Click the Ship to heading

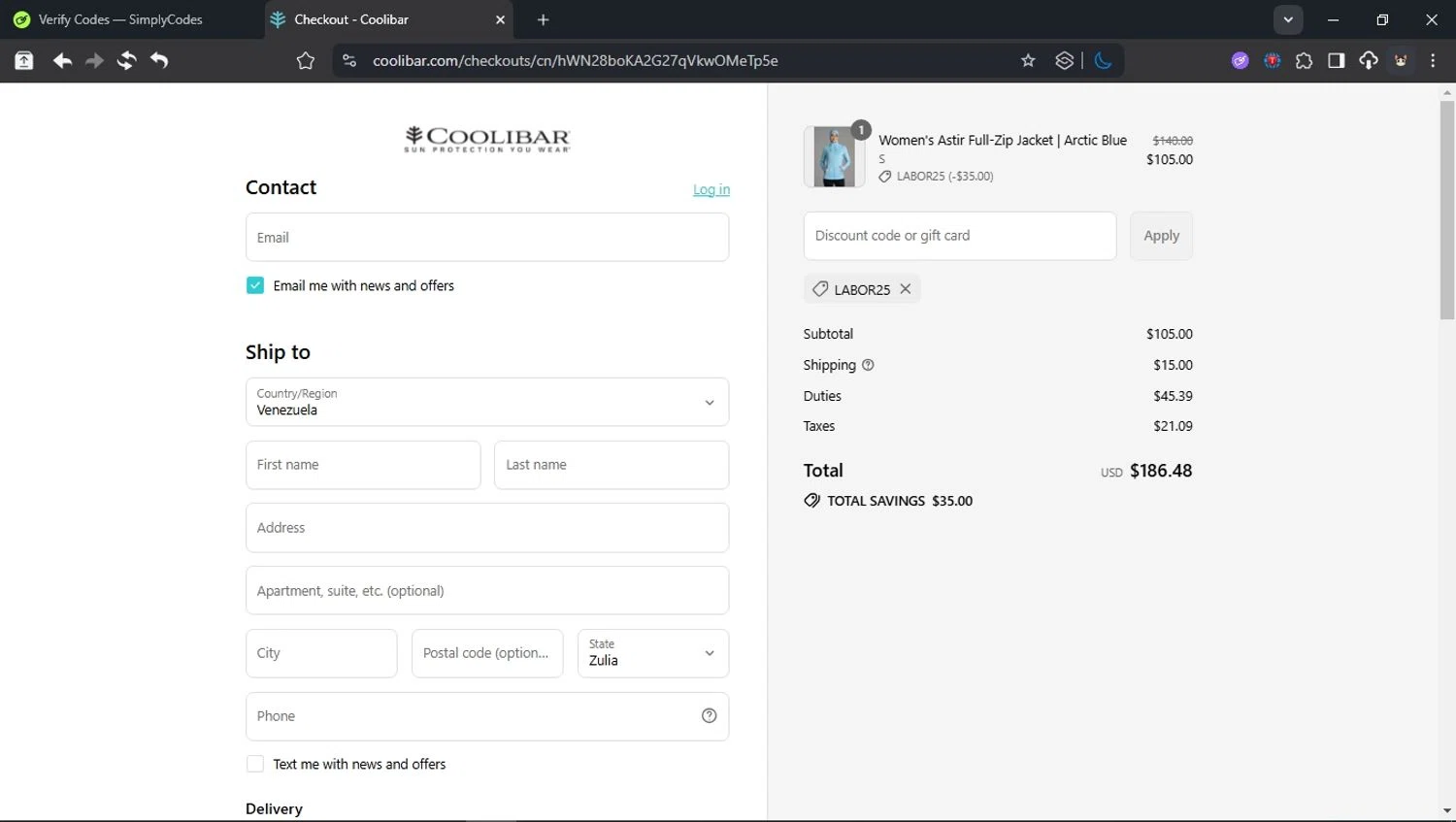[278, 352]
